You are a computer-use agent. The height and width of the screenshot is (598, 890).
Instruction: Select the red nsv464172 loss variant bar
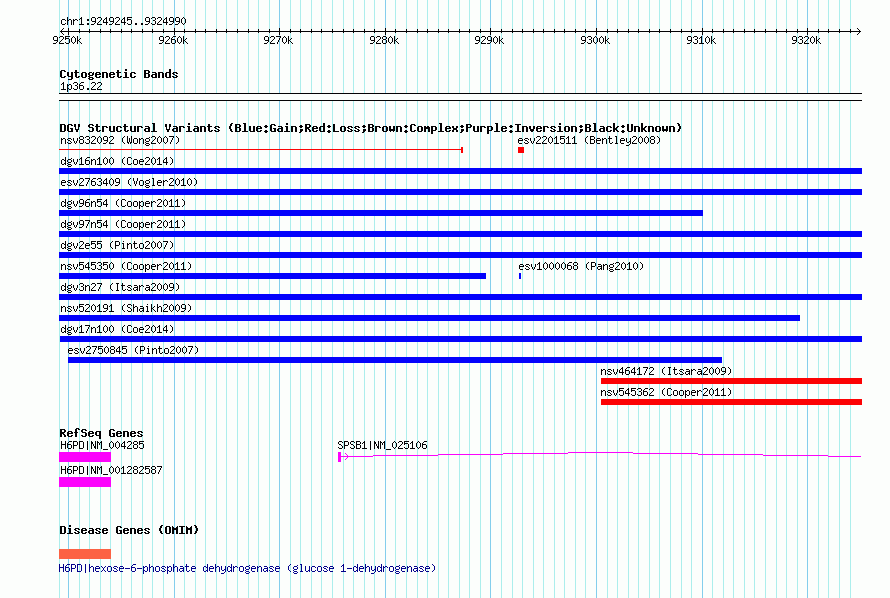730,381
